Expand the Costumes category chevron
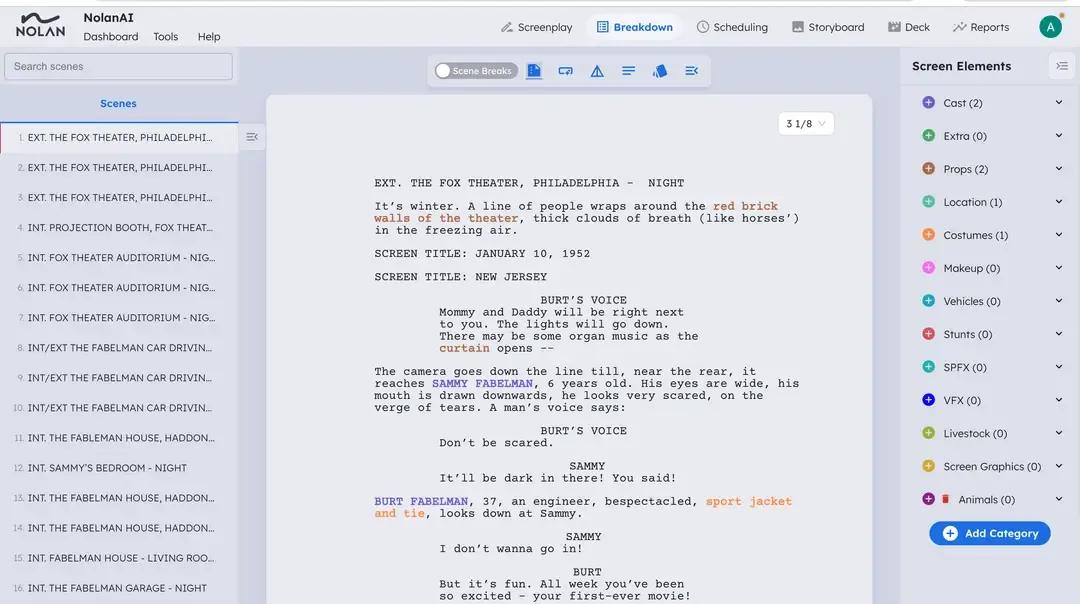Screen dimensions: 1080x604 coord(1059,234)
